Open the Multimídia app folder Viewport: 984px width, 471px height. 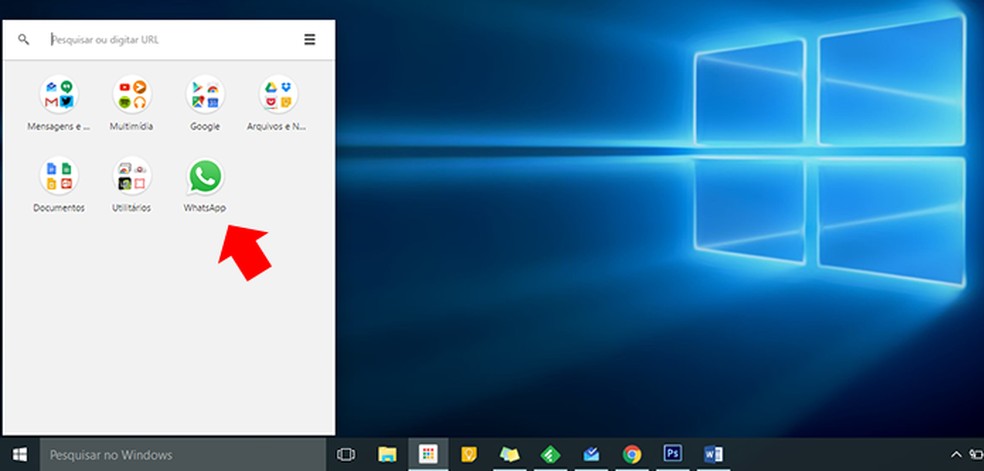pyautogui.click(x=132, y=95)
